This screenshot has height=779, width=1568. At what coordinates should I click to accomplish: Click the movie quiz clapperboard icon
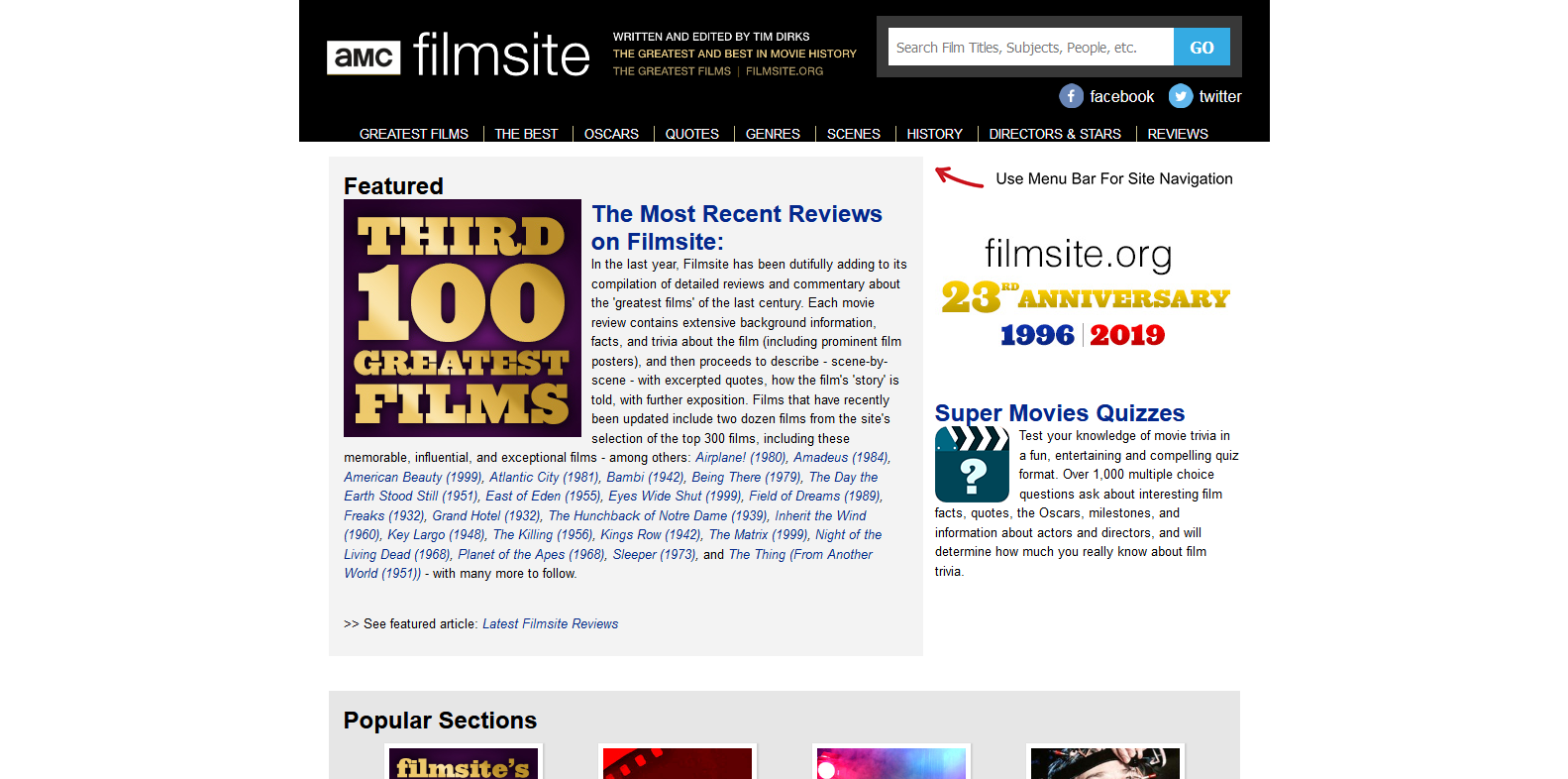pyautogui.click(x=971, y=465)
